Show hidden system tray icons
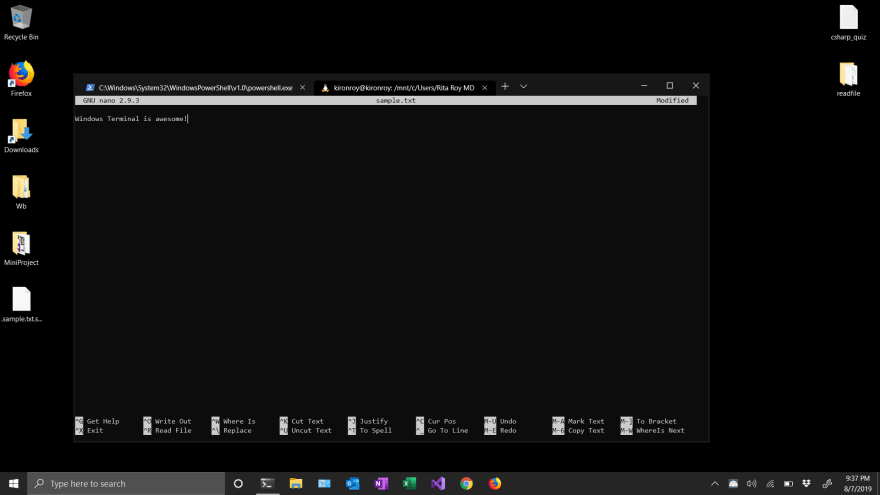This screenshot has width=880, height=495. click(714, 483)
